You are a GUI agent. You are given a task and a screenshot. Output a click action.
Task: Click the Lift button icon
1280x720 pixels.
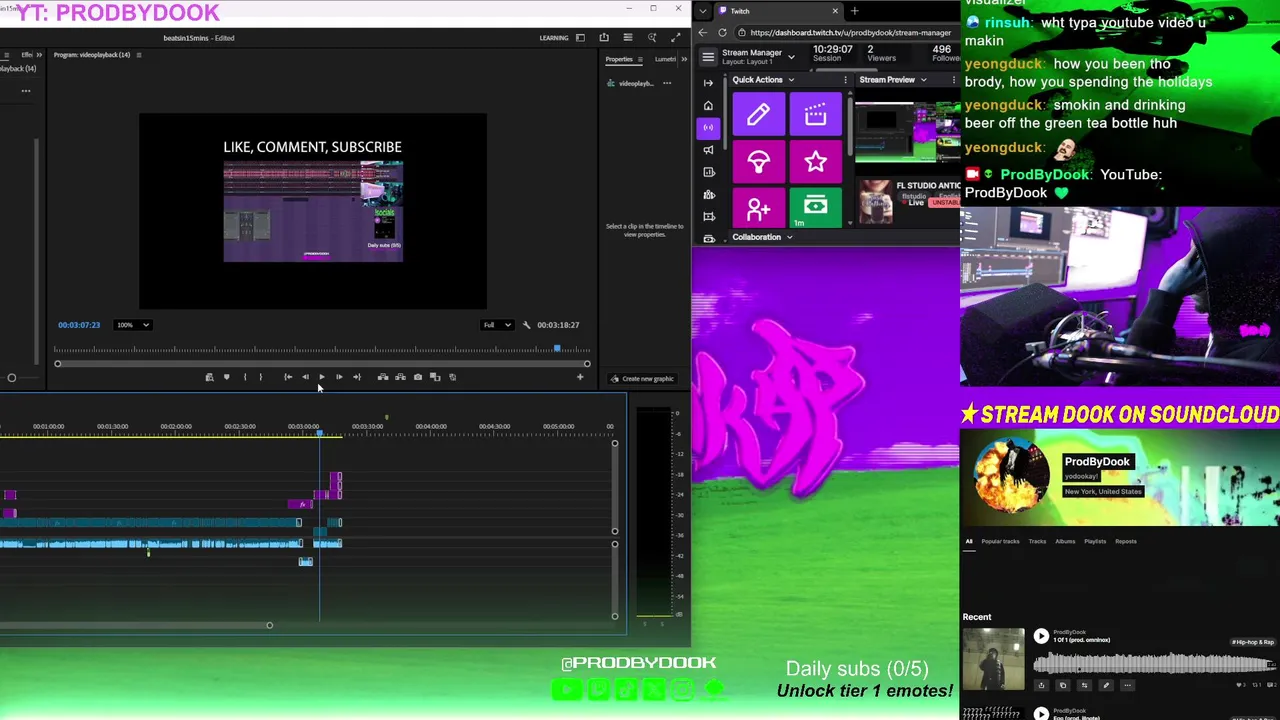[x=383, y=377]
